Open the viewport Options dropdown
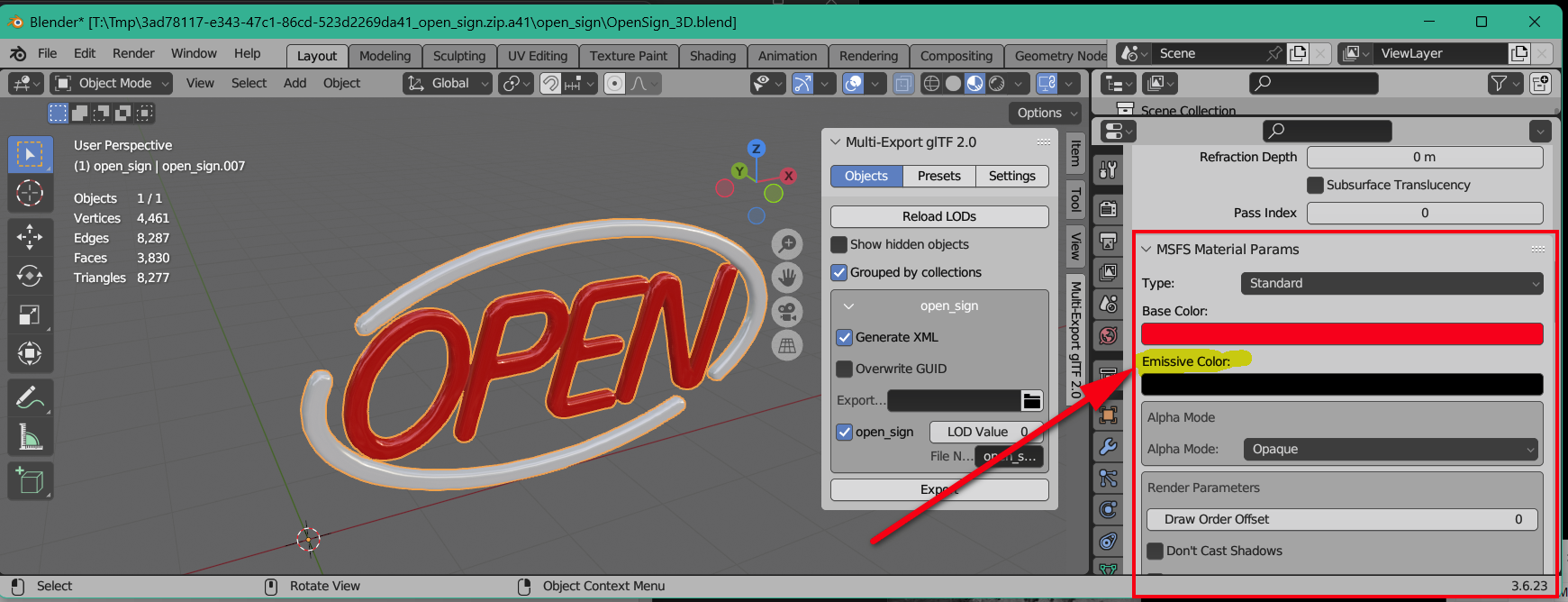The image size is (1568, 602). pos(1045,113)
